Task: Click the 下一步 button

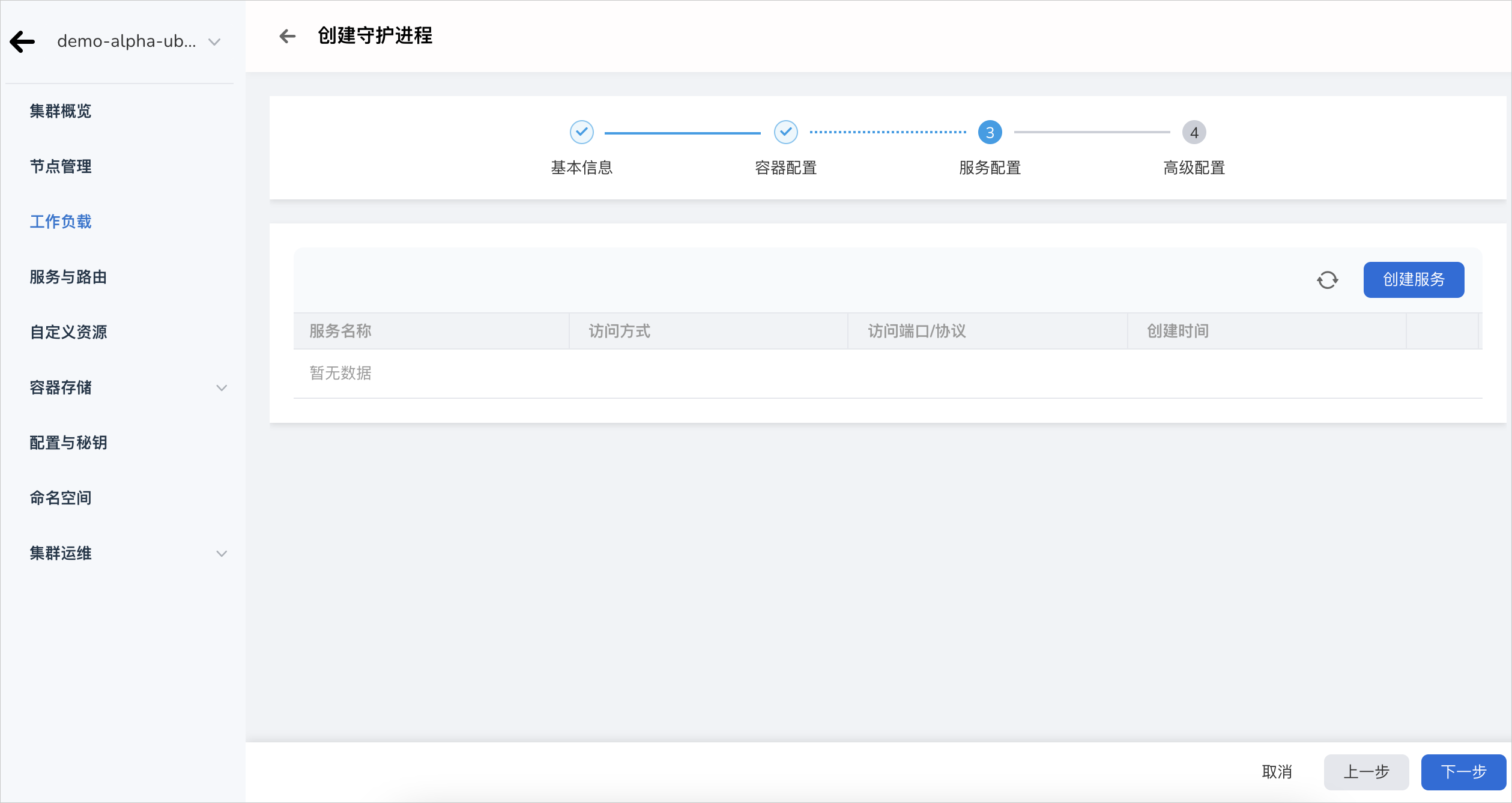Action: pos(1463,772)
